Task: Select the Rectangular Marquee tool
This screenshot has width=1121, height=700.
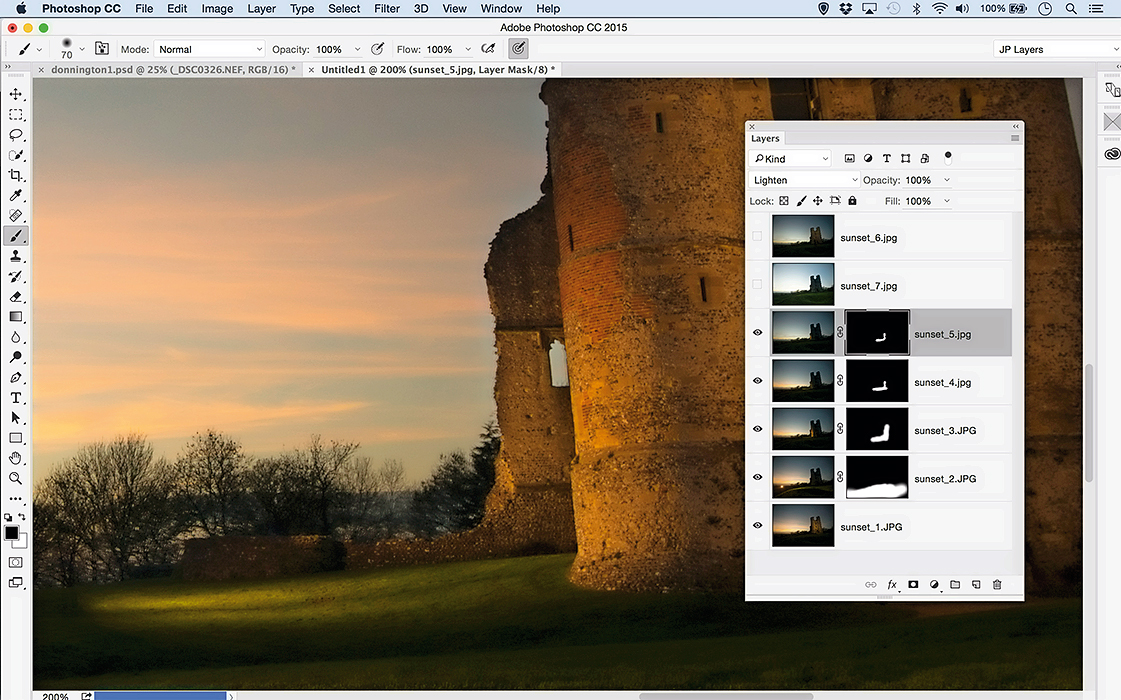Action: coord(16,114)
